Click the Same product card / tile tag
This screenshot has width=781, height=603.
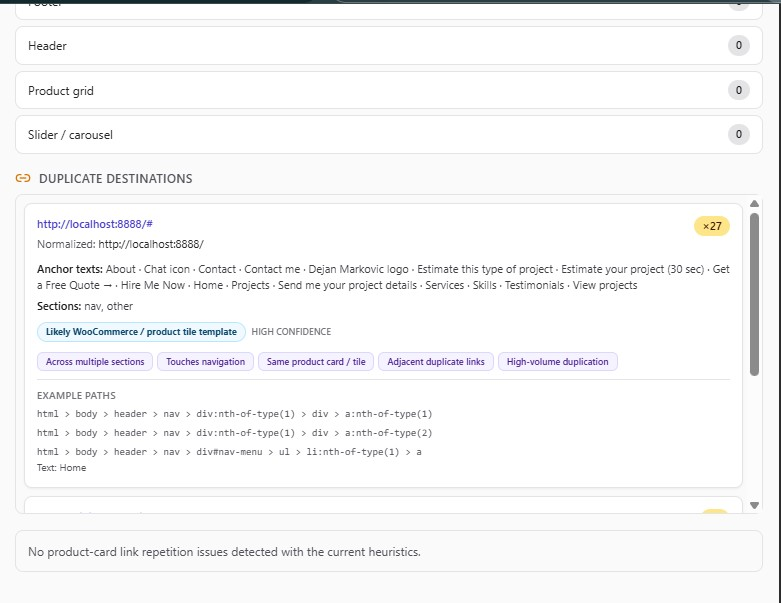click(x=316, y=362)
